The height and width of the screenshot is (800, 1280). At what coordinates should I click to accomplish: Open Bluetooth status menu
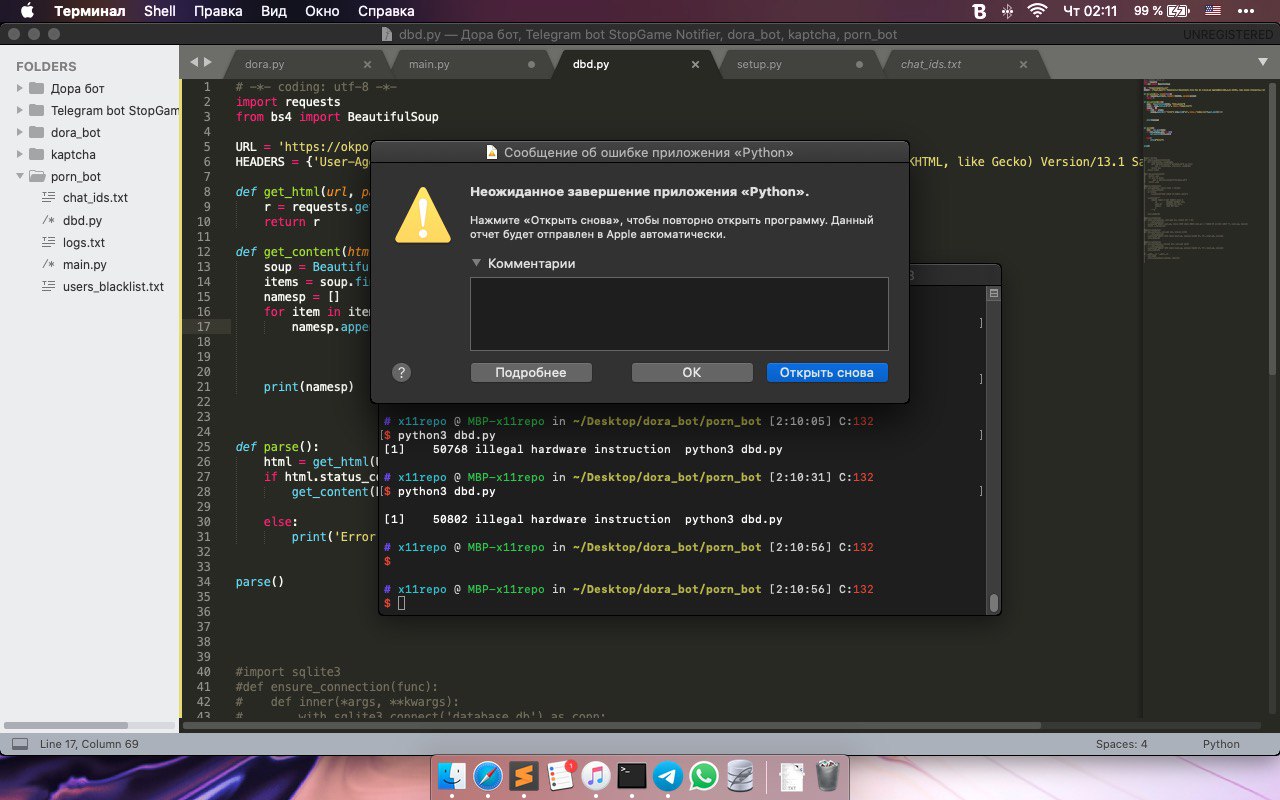[x=1008, y=11]
